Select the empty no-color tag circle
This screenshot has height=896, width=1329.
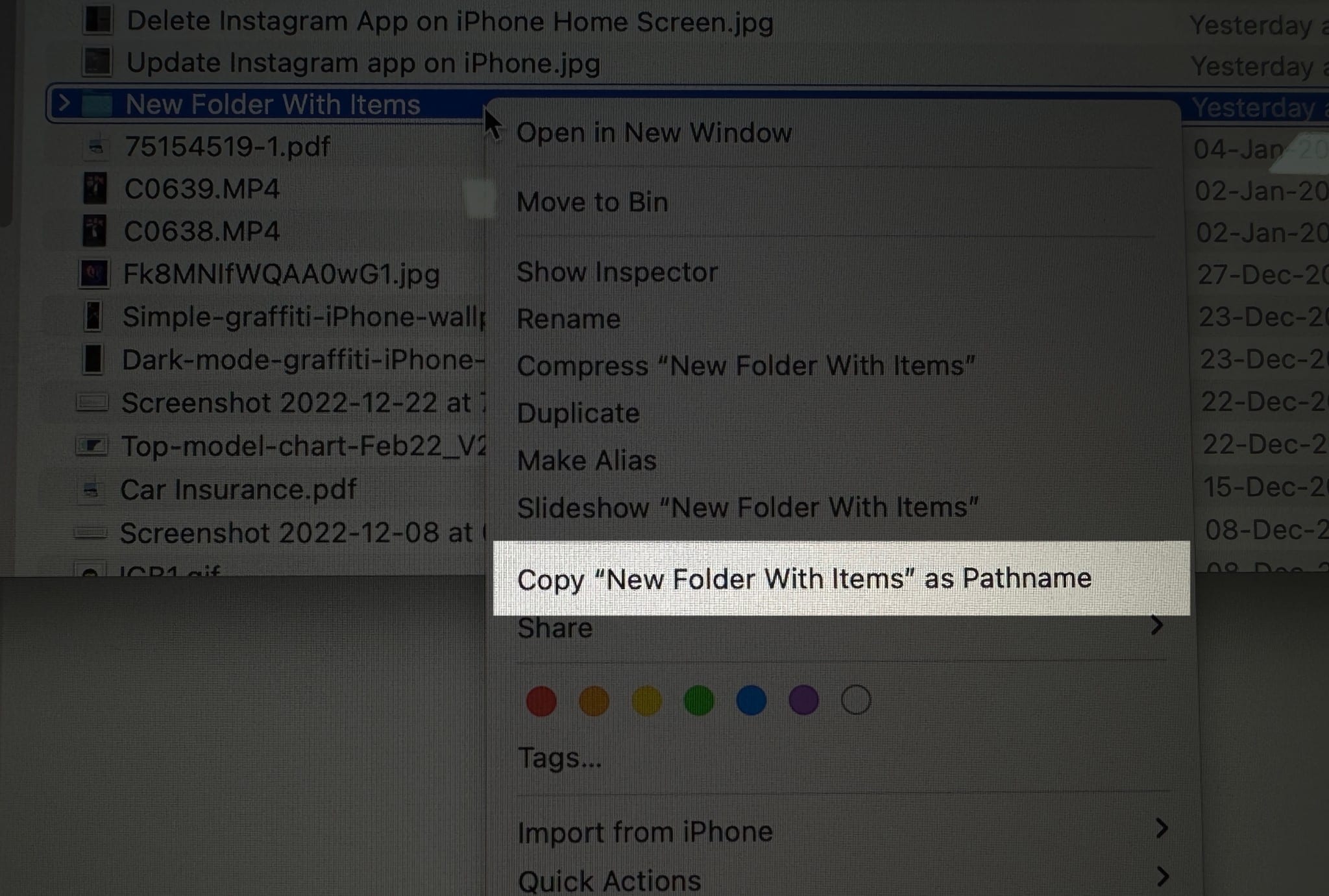[856, 700]
